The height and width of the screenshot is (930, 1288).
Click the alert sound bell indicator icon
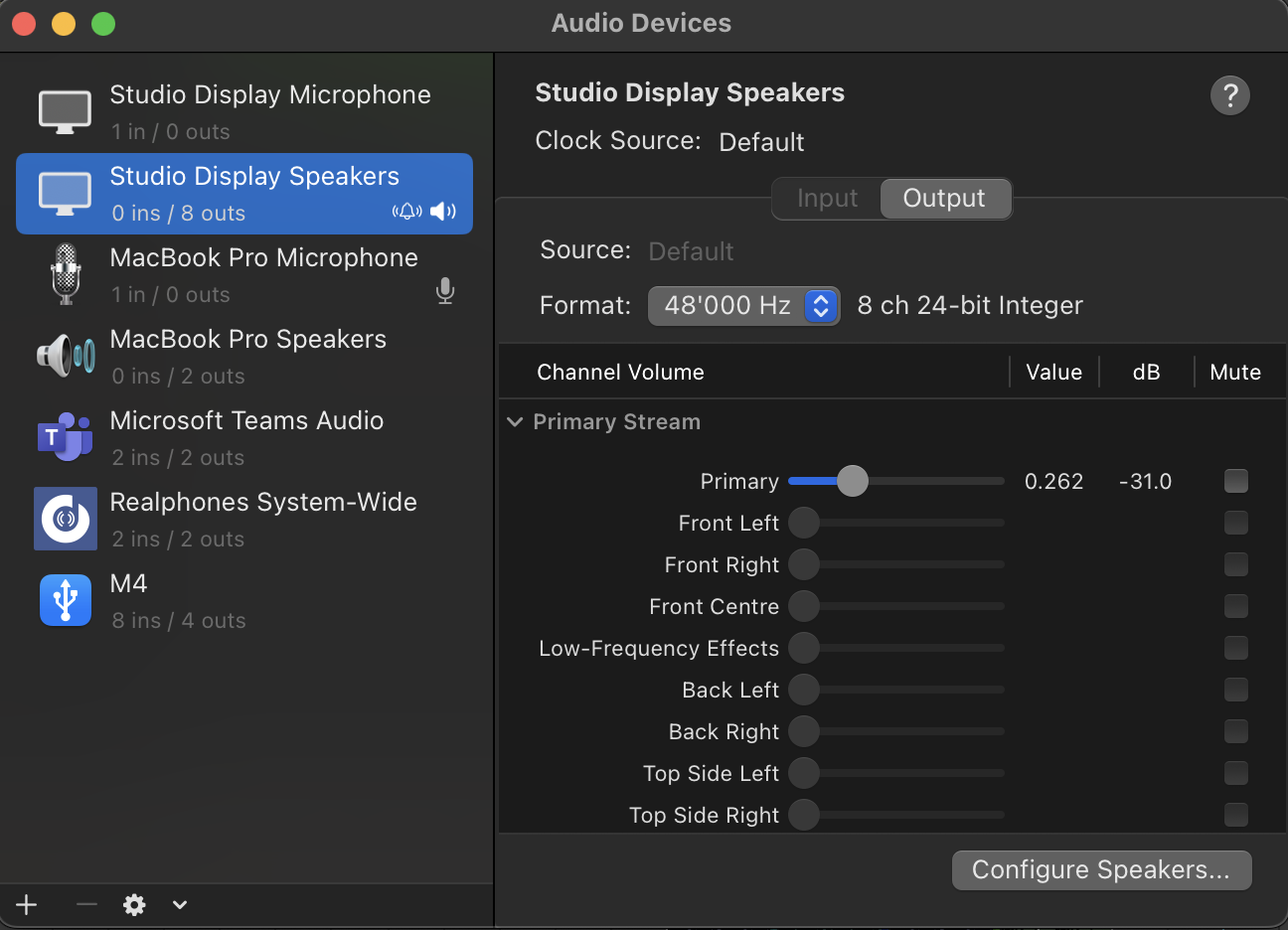point(407,211)
